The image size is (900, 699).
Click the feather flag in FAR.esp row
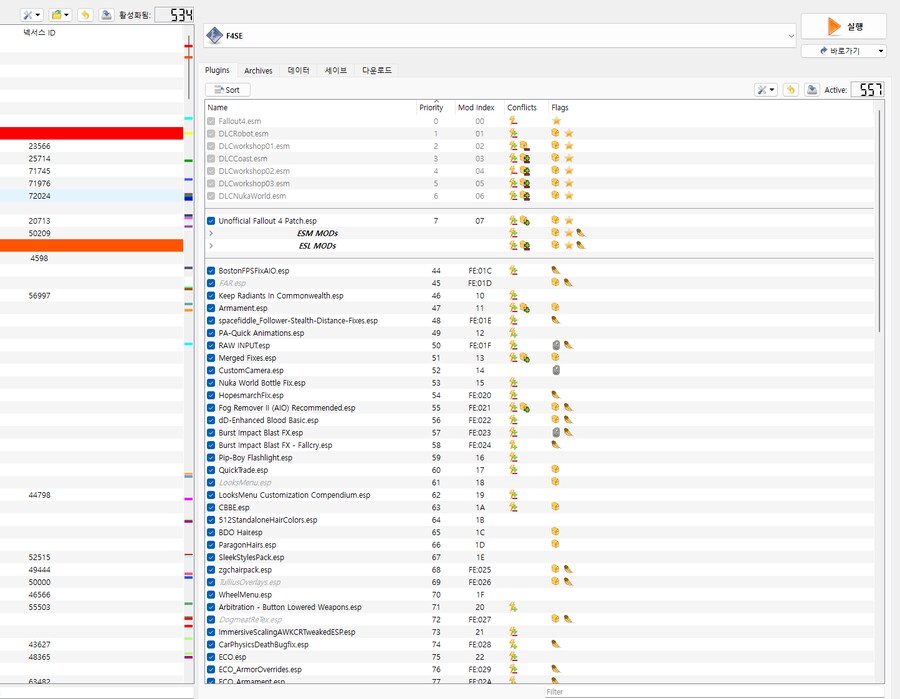[568, 283]
